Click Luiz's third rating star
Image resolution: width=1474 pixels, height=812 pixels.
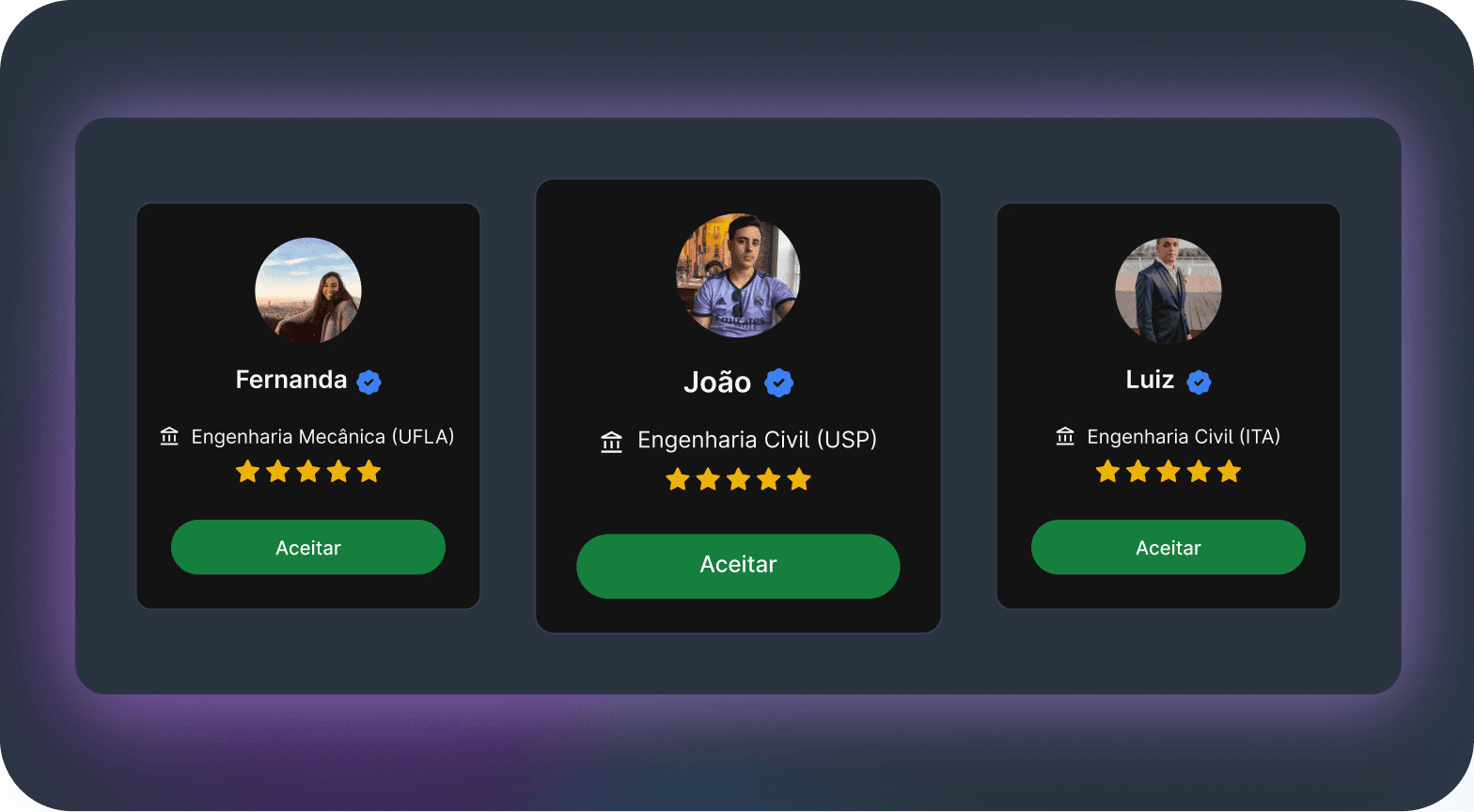tap(1168, 471)
